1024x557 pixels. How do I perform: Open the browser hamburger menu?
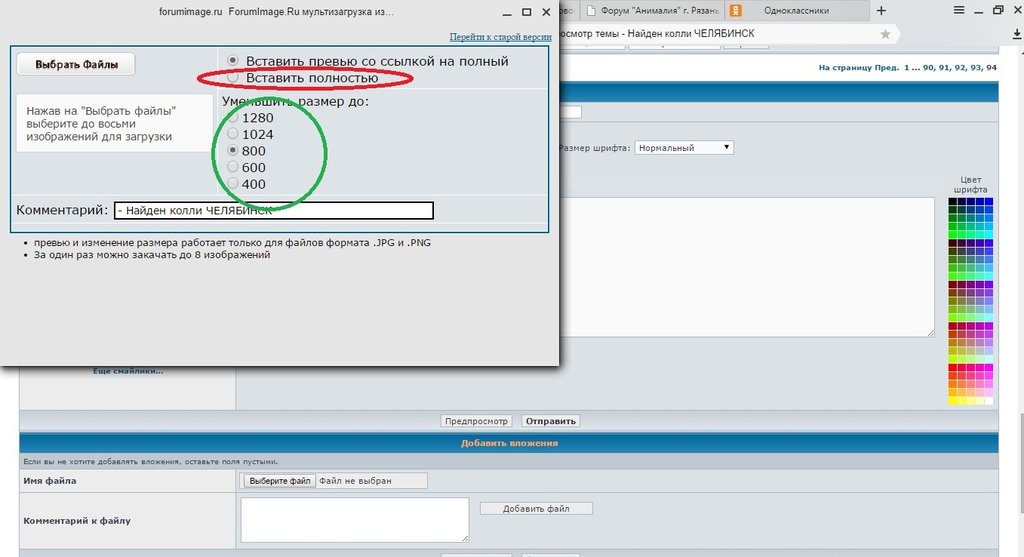tap(959, 10)
